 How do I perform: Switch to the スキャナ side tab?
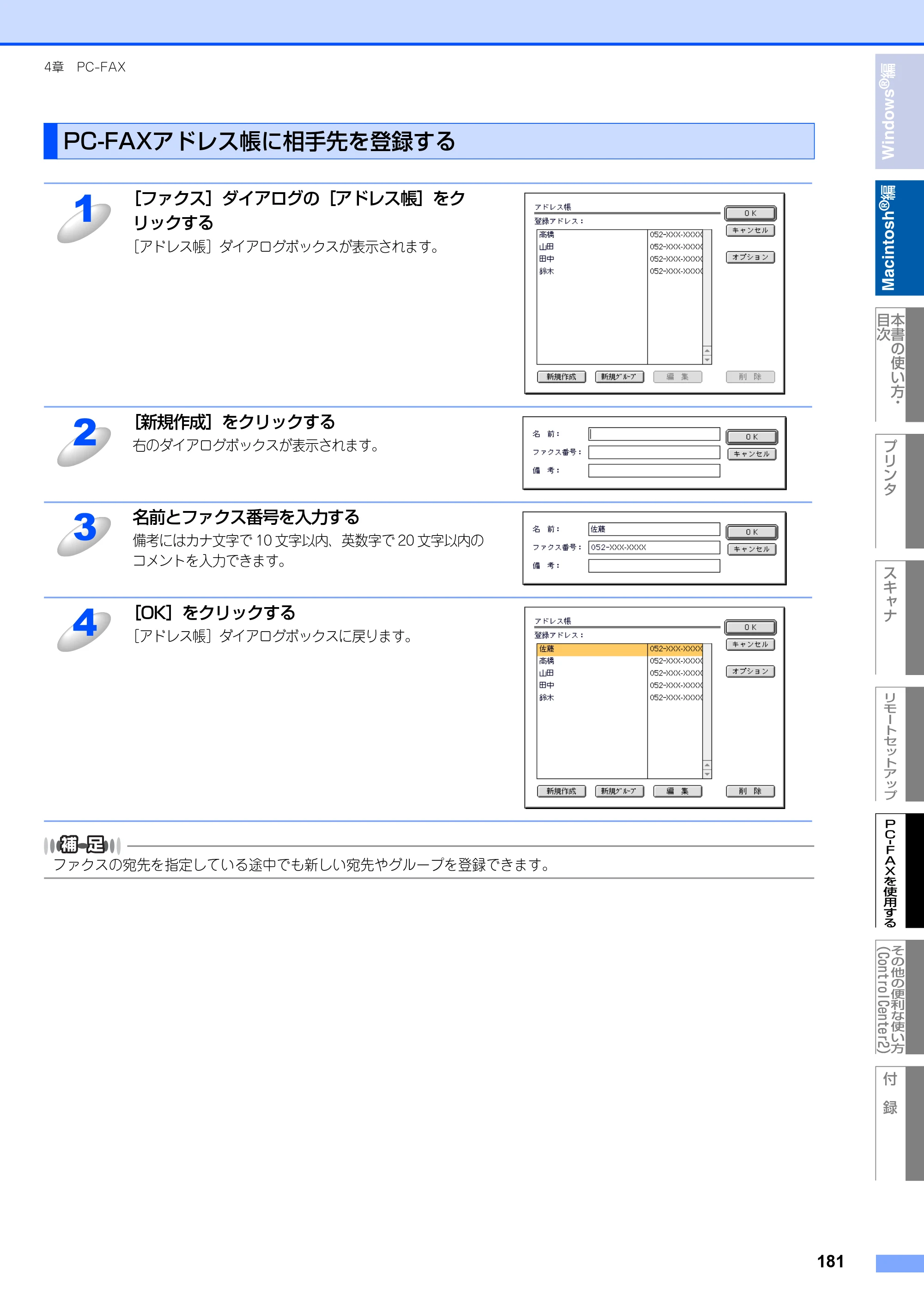tap(899, 618)
